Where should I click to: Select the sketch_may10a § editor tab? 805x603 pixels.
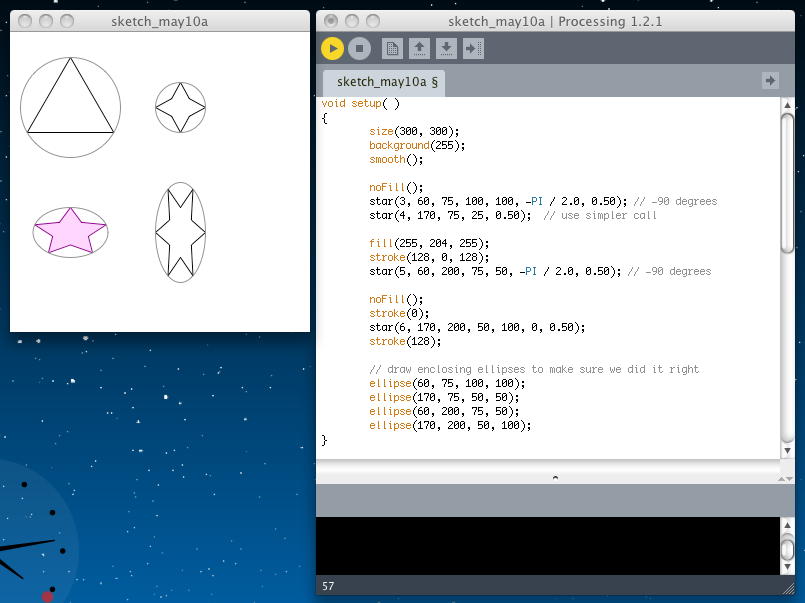click(x=386, y=82)
